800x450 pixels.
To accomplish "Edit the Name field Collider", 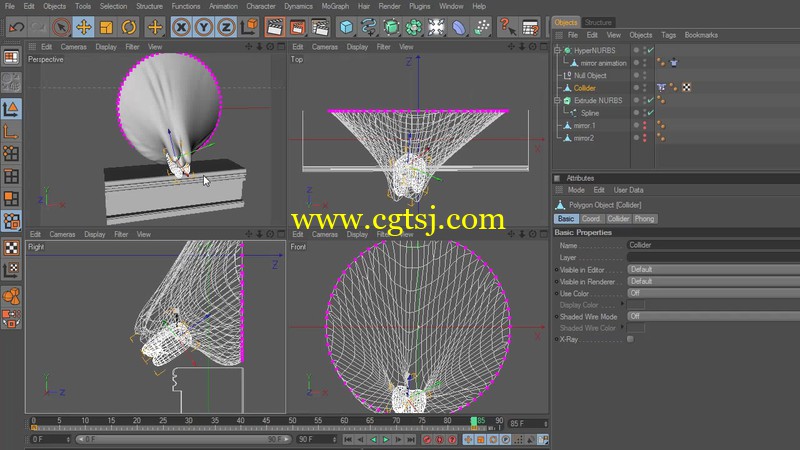I will [x=713, y=245].
